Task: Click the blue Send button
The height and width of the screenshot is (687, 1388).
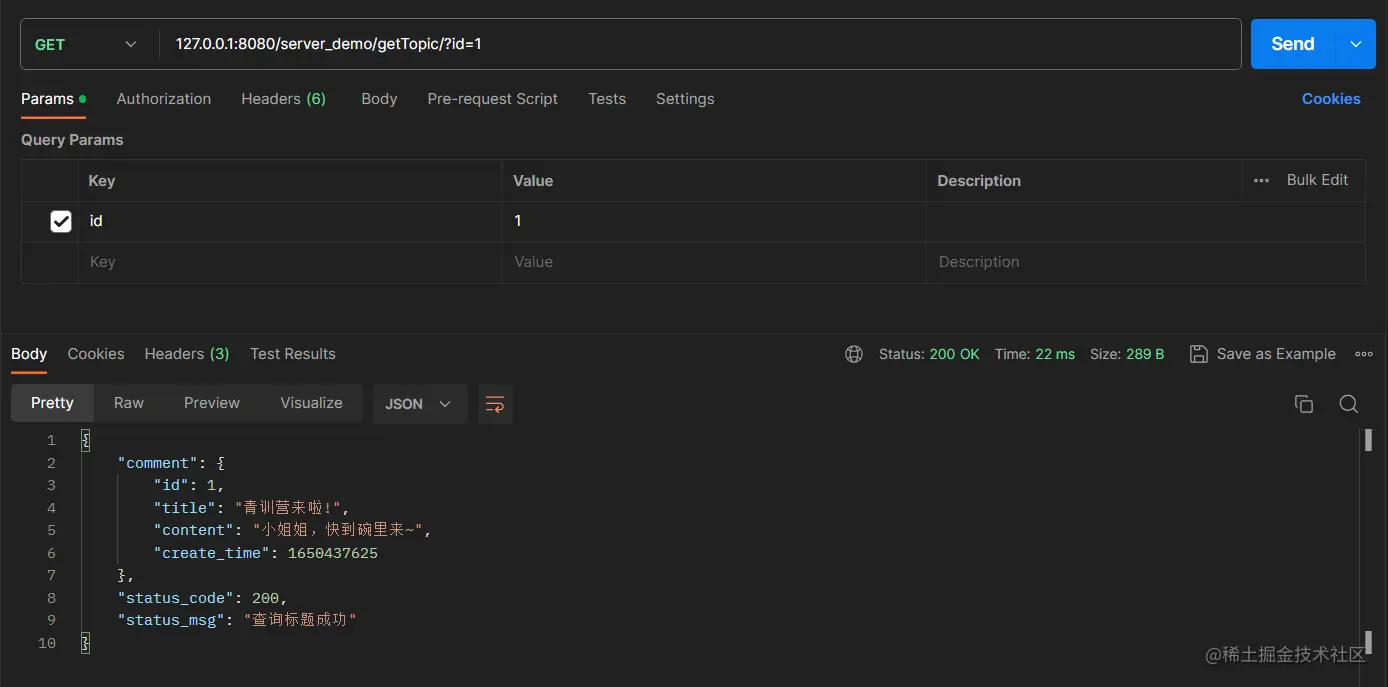Action: [1293, 44]
